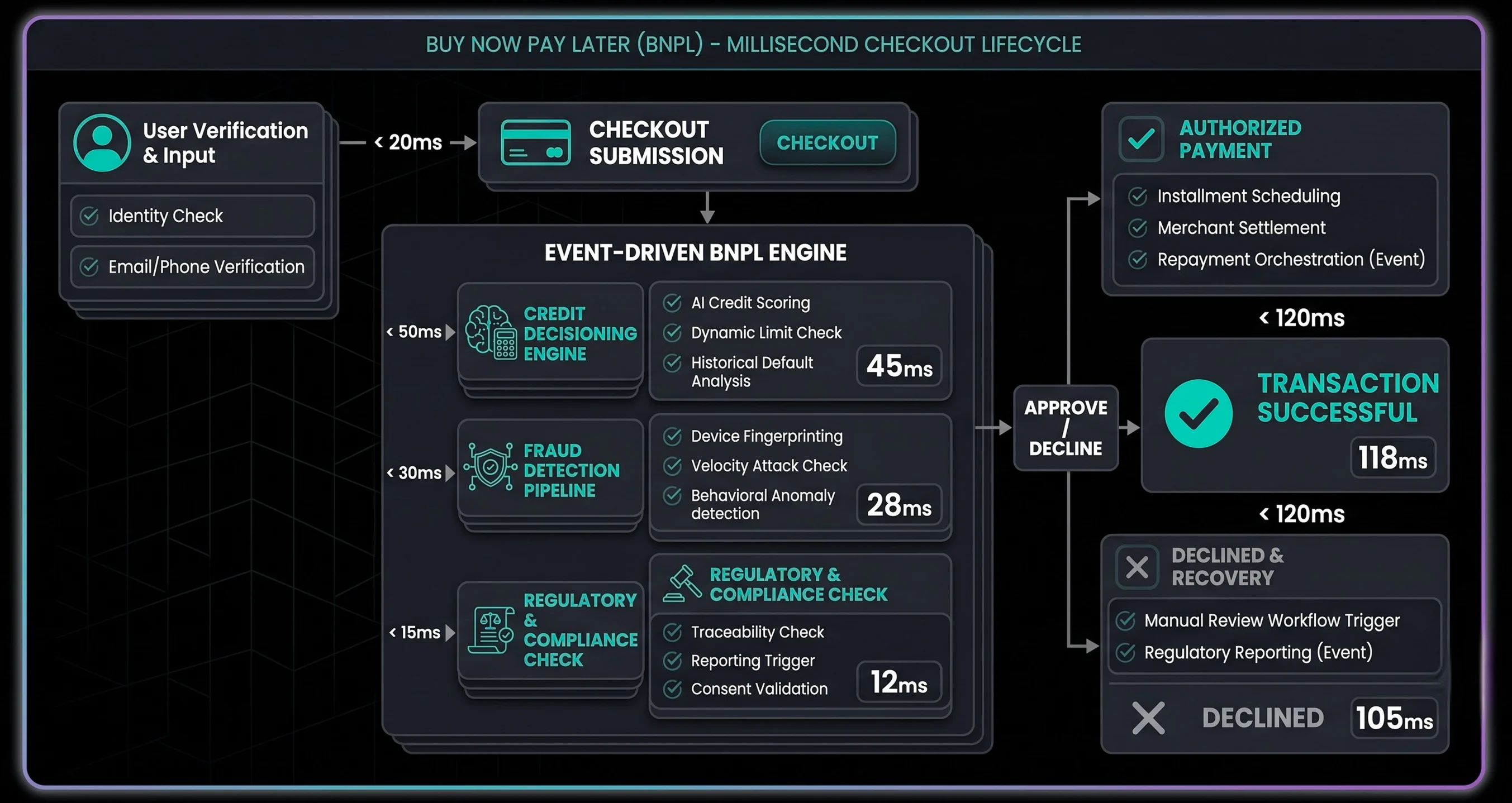Image resolution: width=1512 pixels, height=803 pixels.
Task: Click the CREDIT DECISIONING ENGINE label
Action: 580,334
